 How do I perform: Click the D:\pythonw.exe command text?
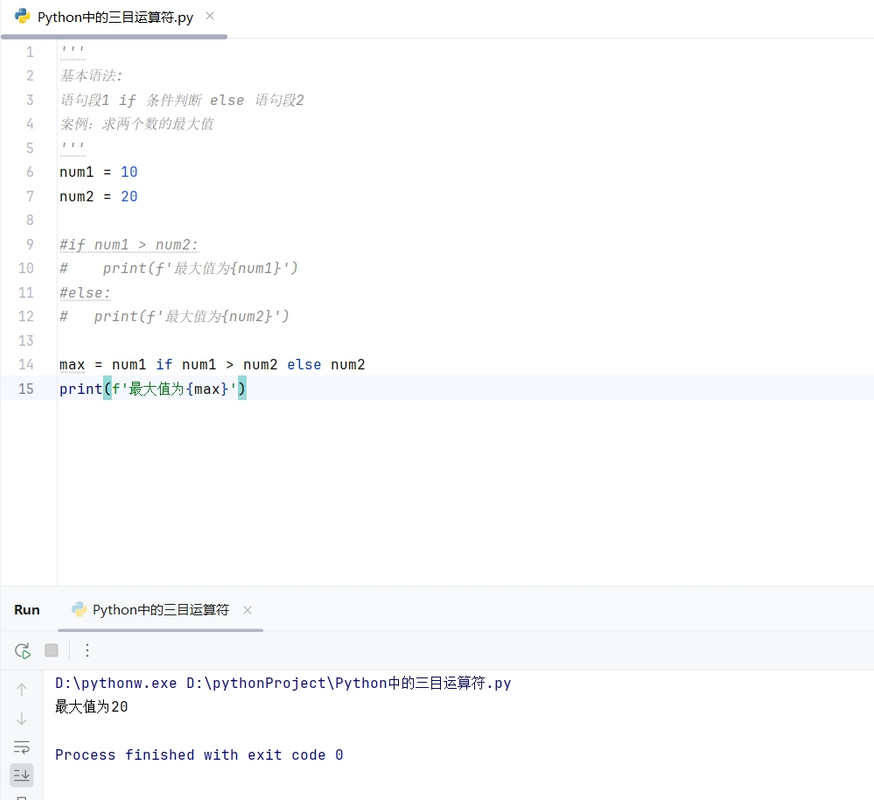tap(116, 683)
